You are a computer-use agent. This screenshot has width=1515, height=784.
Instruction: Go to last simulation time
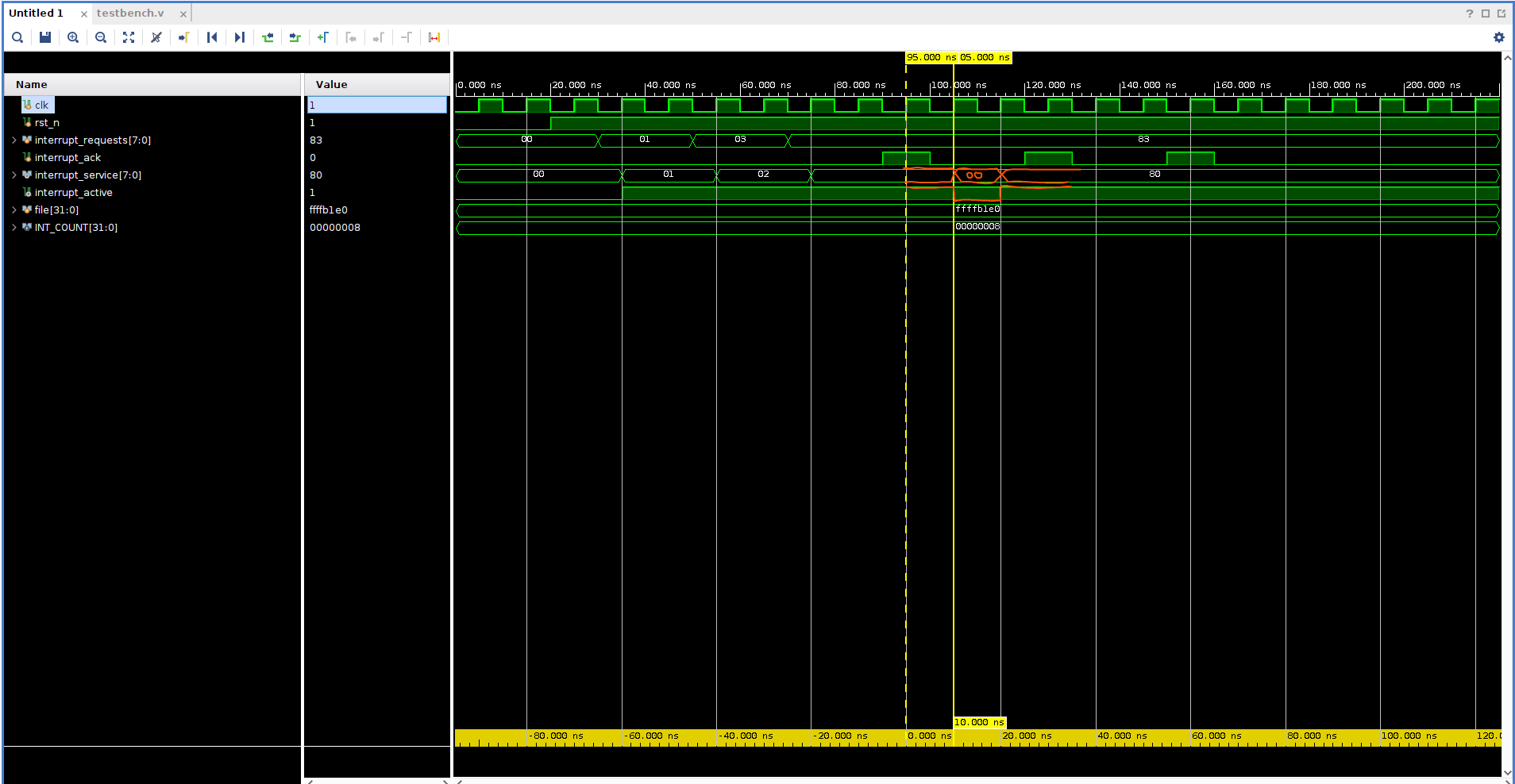[x=240, y=37]
